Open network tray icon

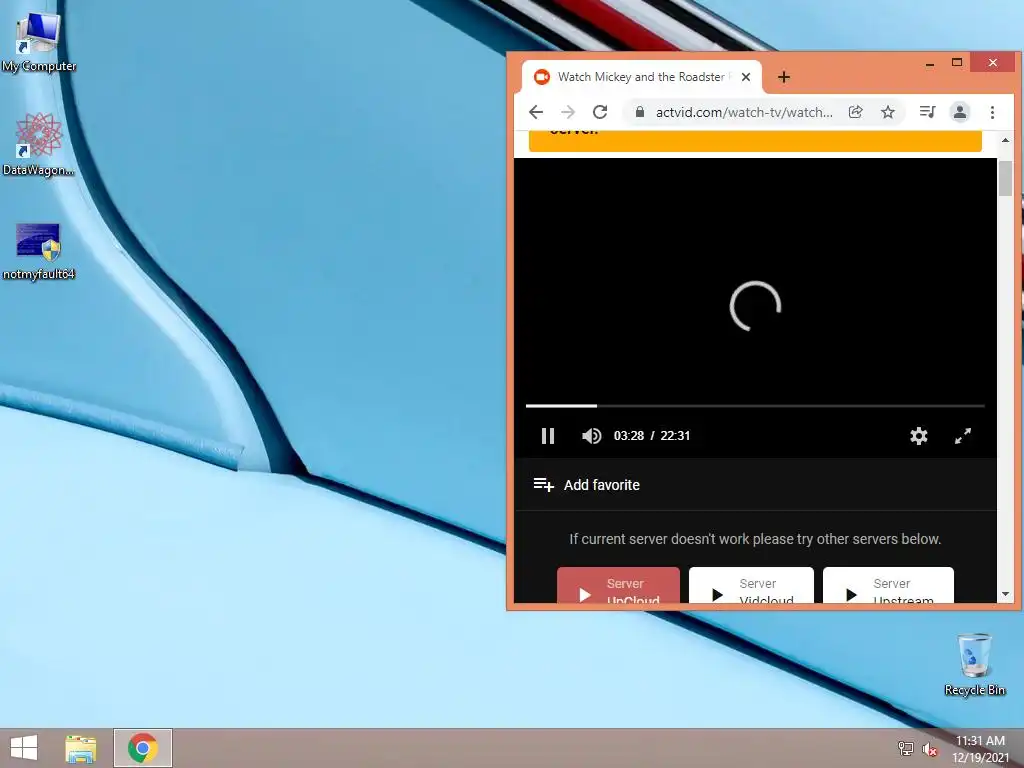pos(906,749)
